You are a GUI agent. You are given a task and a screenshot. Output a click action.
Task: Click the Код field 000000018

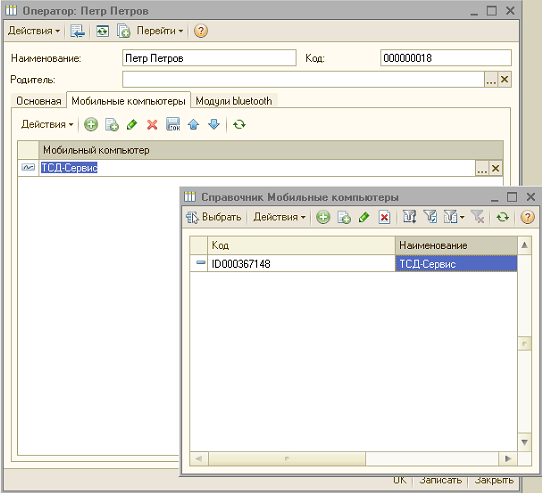click(x=446, y=58)
